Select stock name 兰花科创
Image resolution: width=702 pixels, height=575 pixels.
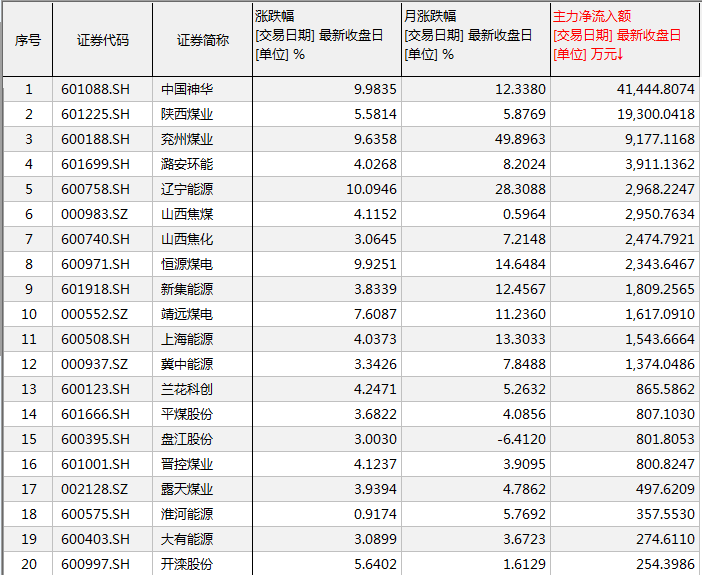187,389
